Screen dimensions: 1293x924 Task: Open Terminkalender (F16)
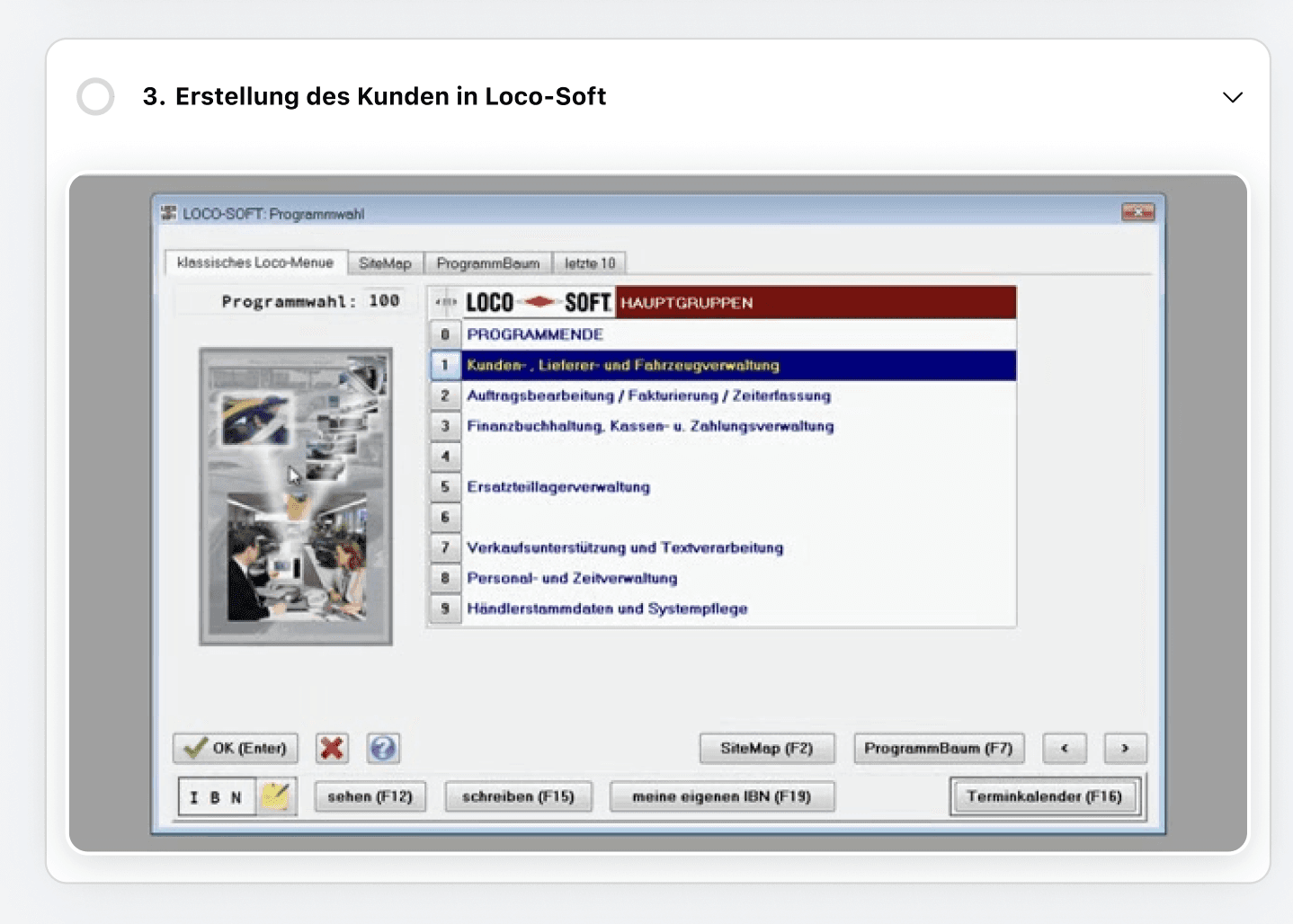(1045, 796)
